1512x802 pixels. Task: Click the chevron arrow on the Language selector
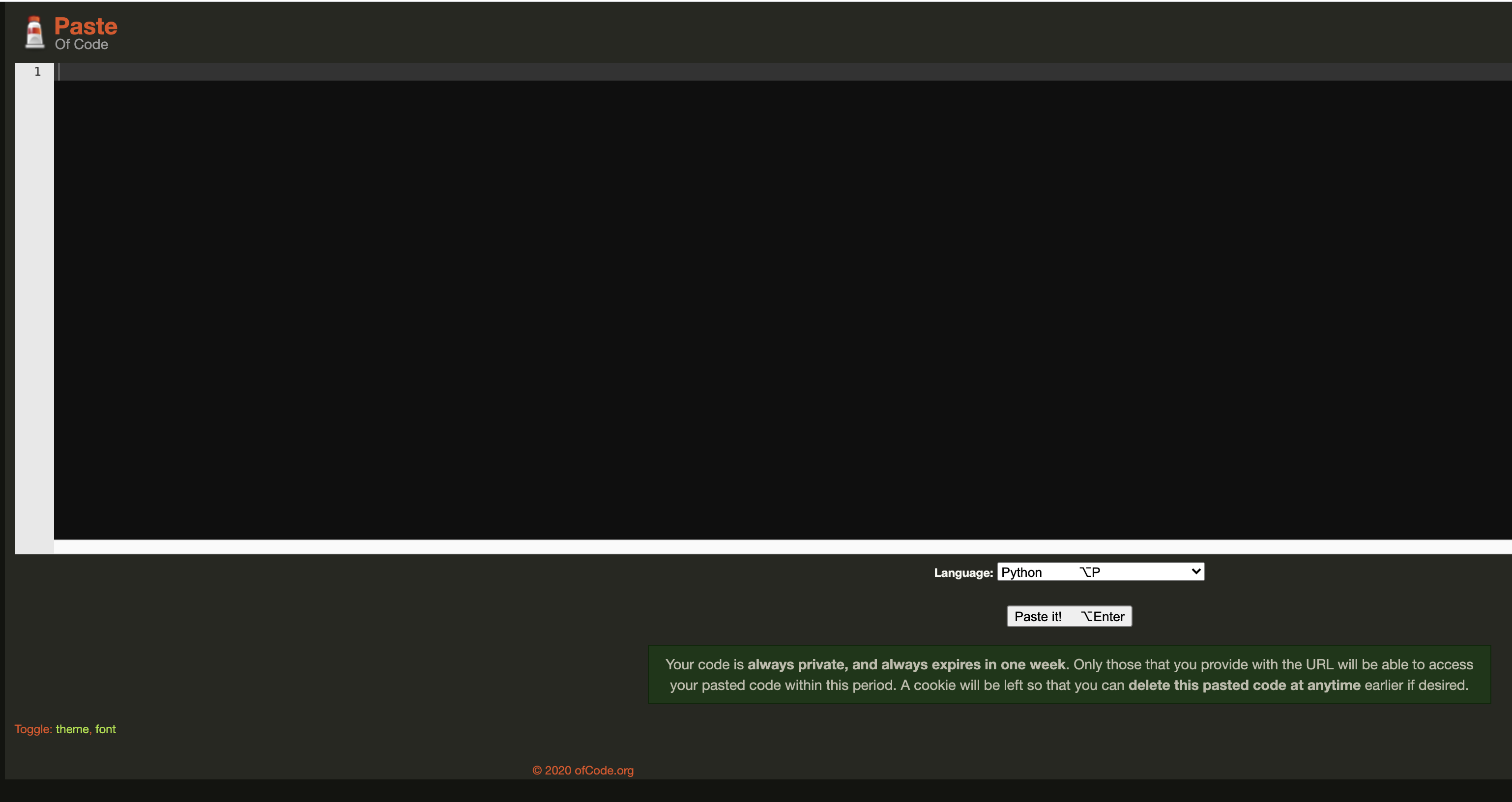pyautogui.click(x=1195, y=572)
